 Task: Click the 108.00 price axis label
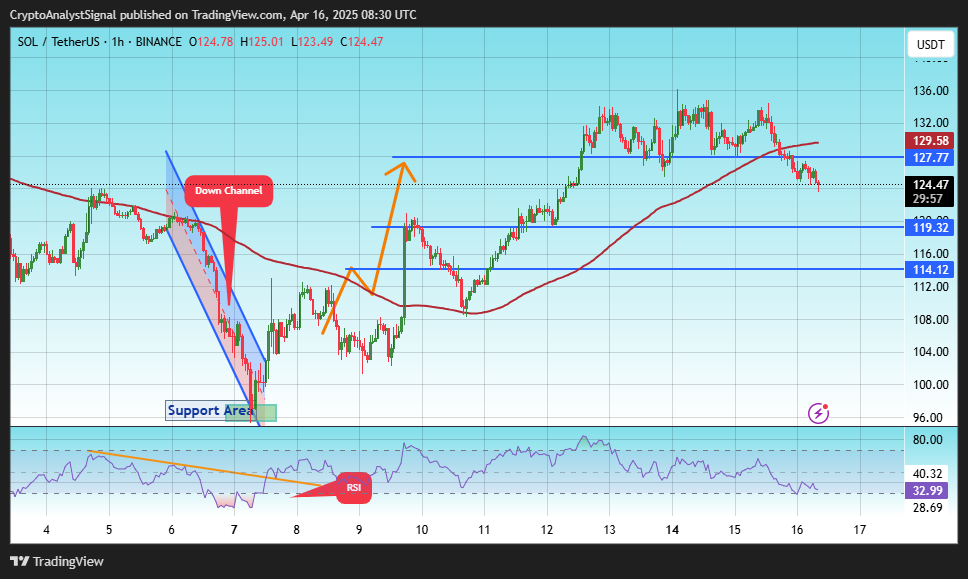930,320
